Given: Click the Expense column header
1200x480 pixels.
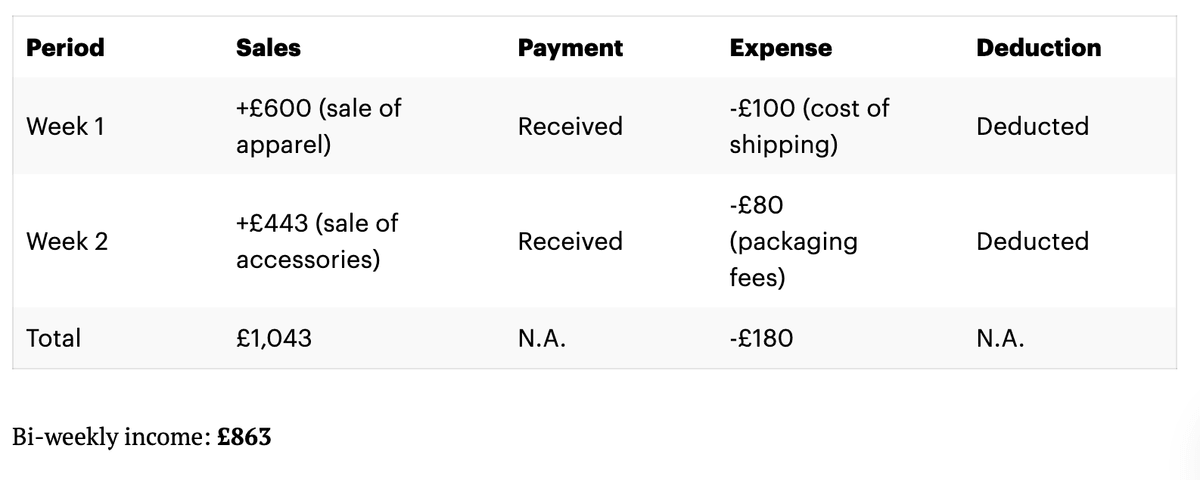Looking at the screenshot, I should 780,48.
